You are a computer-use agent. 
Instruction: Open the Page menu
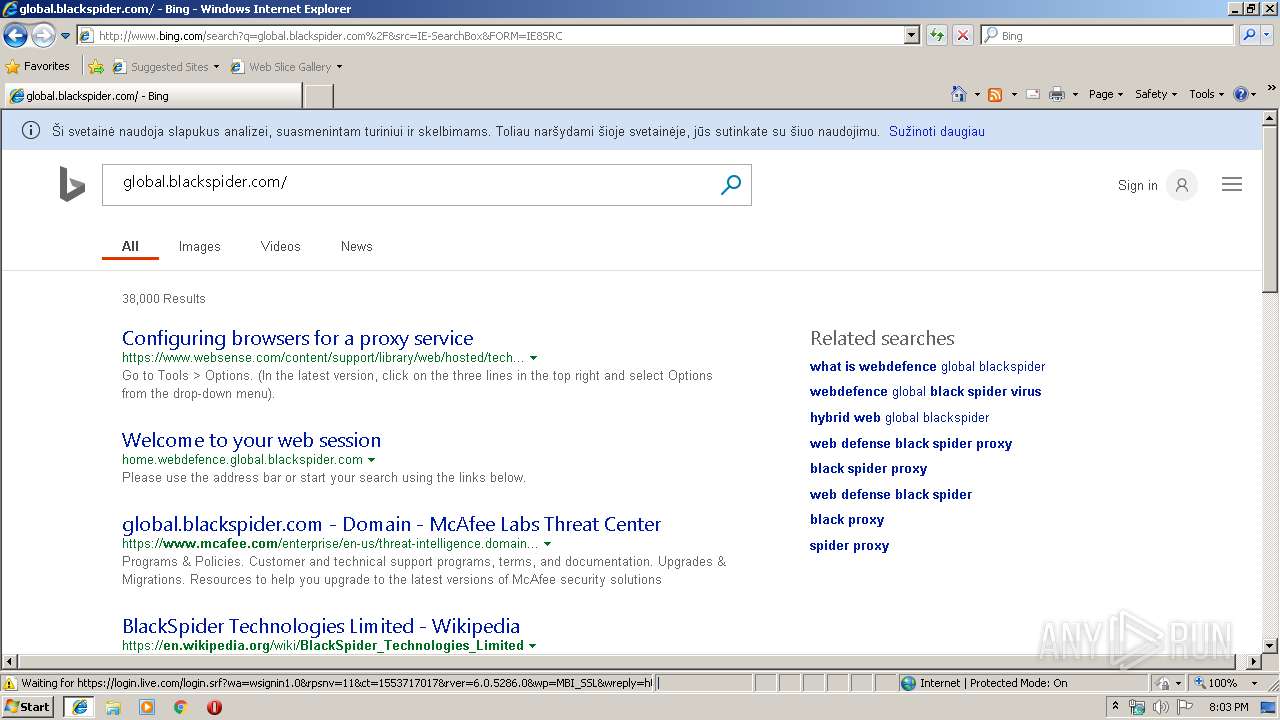point(1105,94)
